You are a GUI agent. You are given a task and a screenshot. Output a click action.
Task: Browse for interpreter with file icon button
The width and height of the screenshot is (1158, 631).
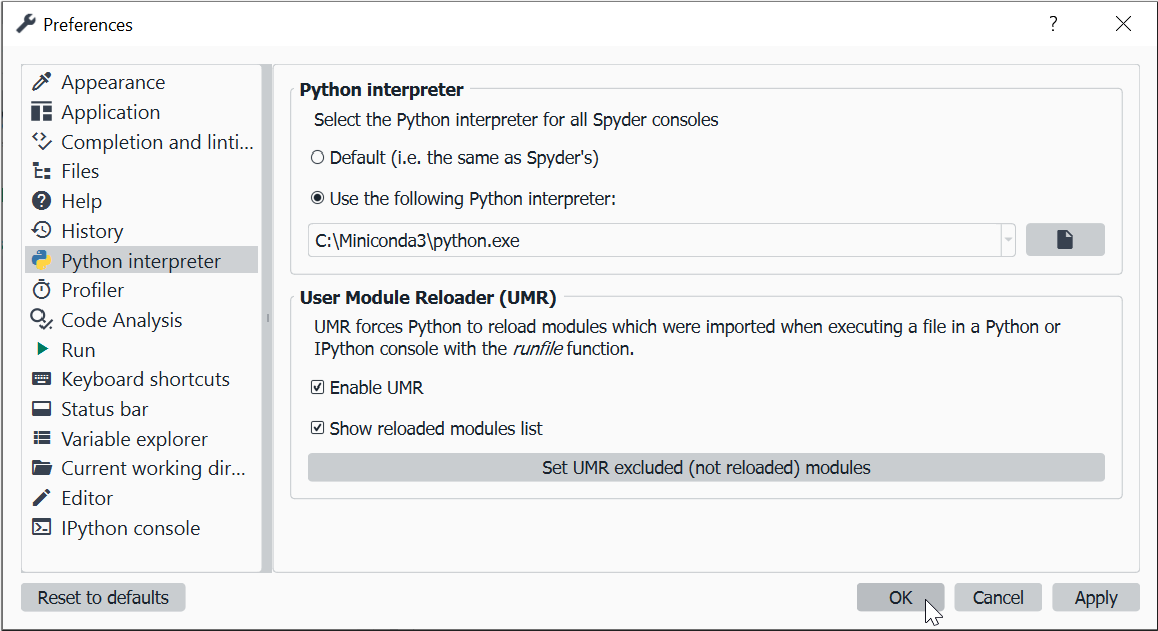click(x=1065, y=240)
